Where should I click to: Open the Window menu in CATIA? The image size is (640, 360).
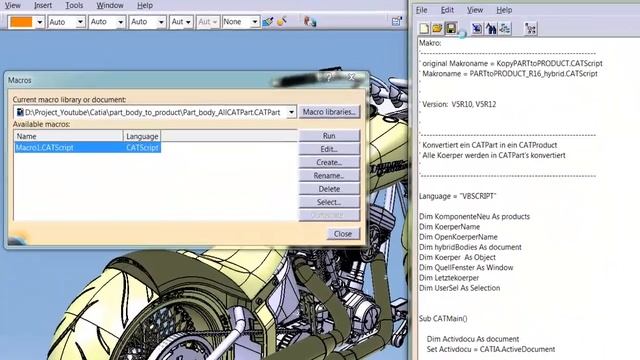[110, 5]
